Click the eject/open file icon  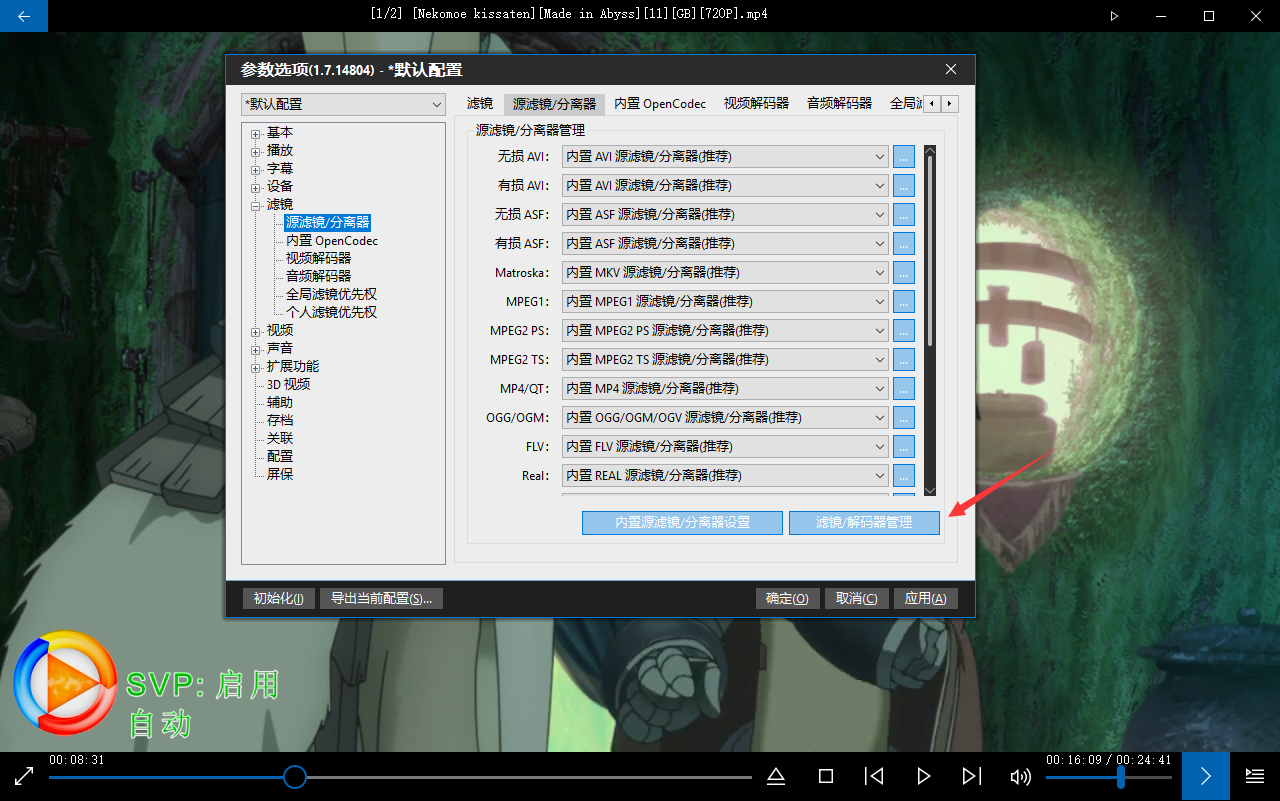[x=776, y=776]
